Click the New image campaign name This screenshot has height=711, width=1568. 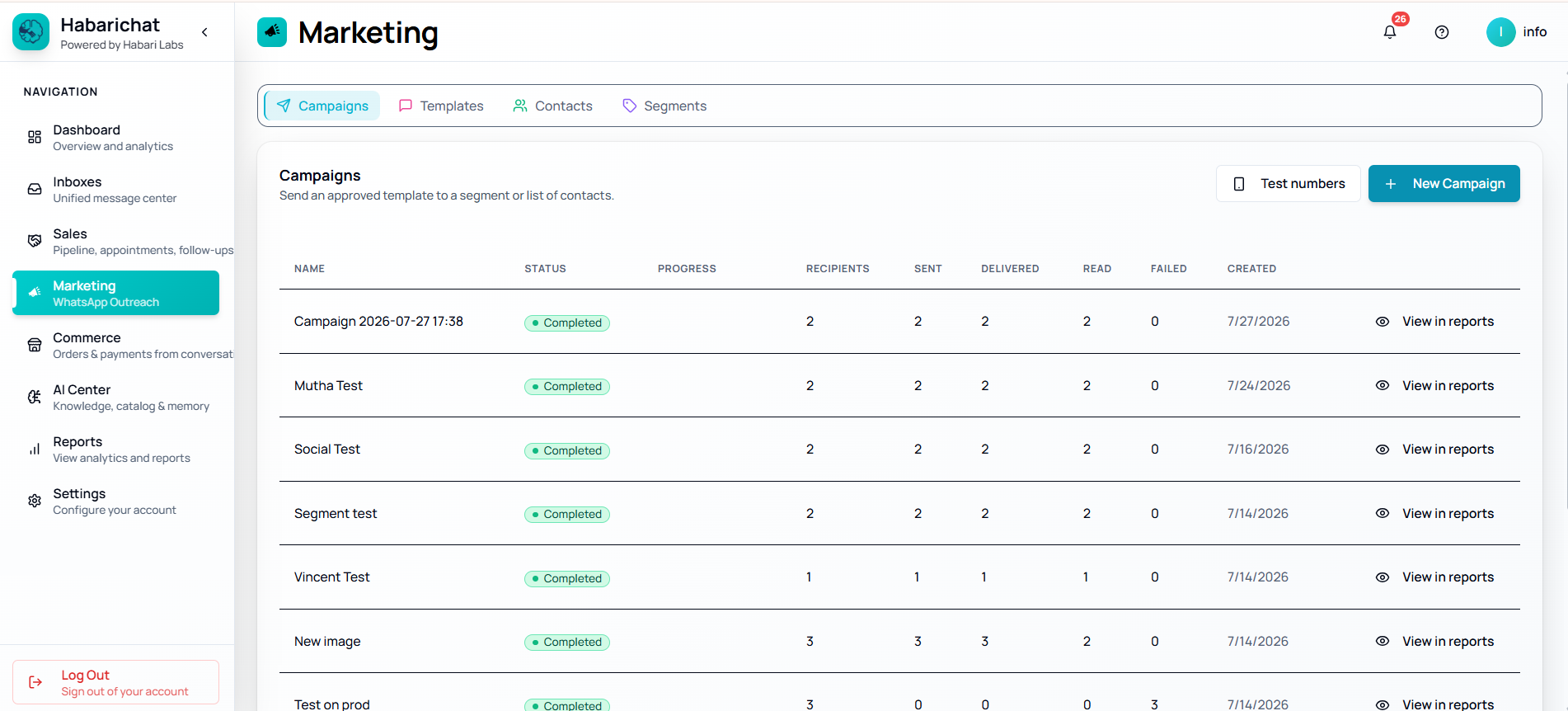point(327,641)
